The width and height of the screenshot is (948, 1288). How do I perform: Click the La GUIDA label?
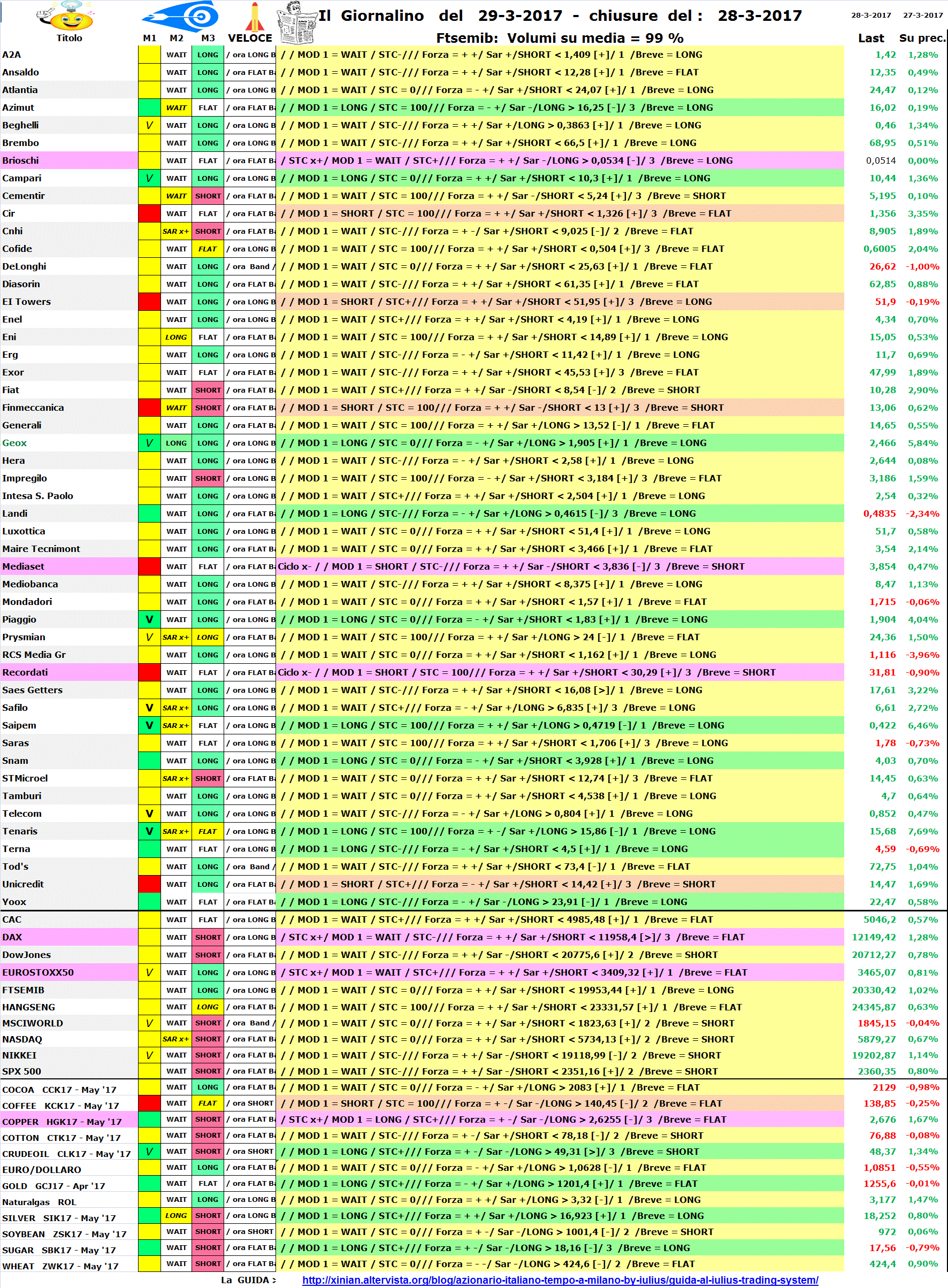click(x=248, y=1279)
